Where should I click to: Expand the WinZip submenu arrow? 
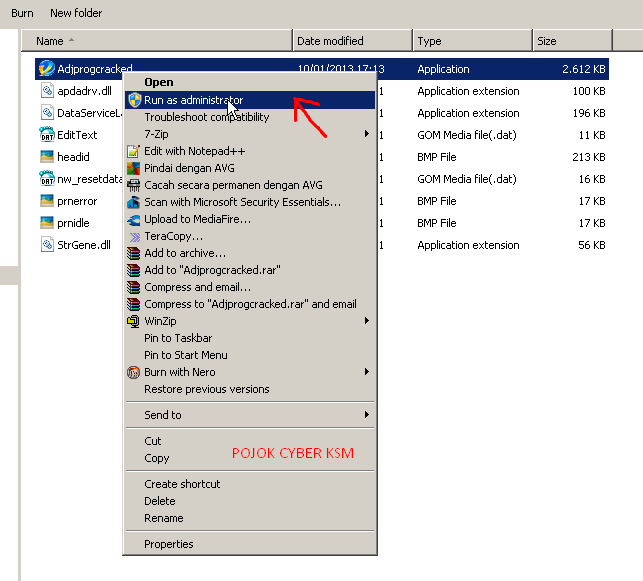[367, 321]
